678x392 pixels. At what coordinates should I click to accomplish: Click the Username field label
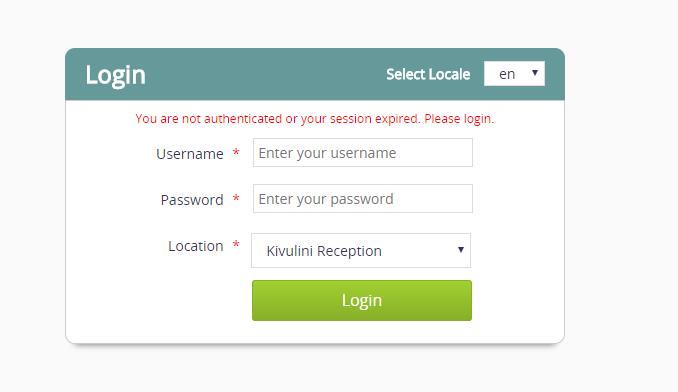(x=190, y=154)
